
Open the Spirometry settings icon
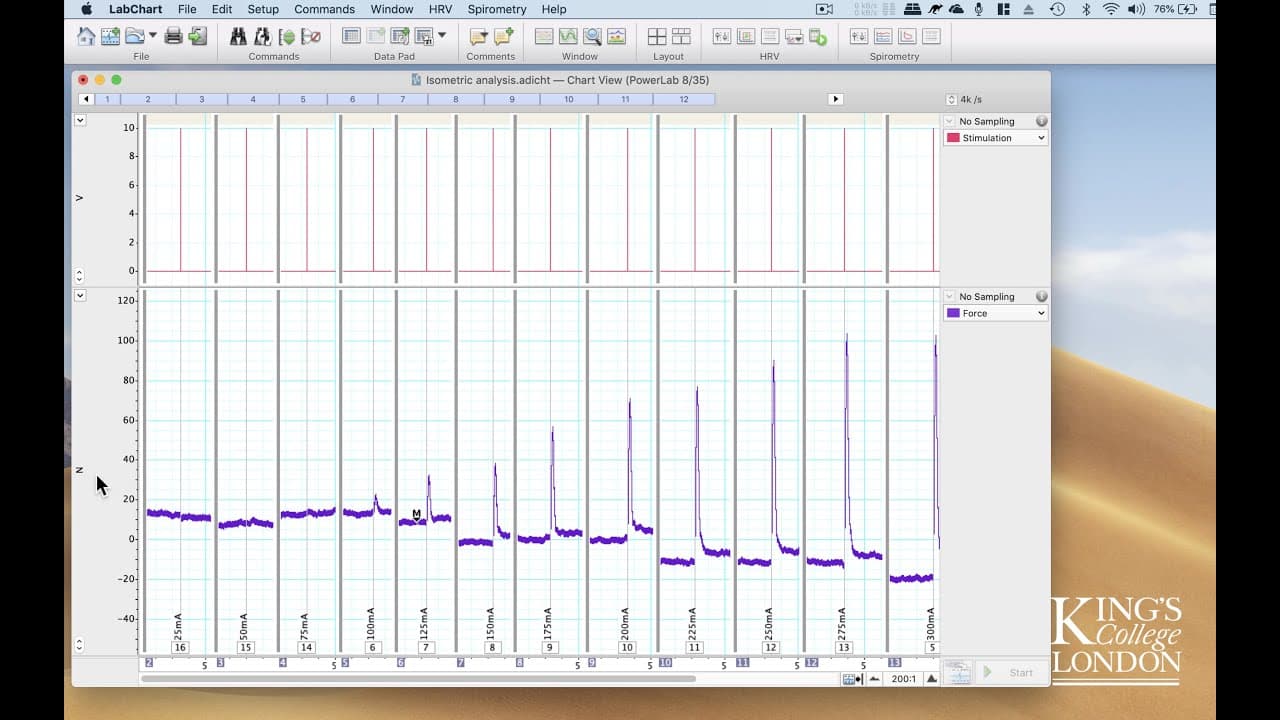pos(859,37)
